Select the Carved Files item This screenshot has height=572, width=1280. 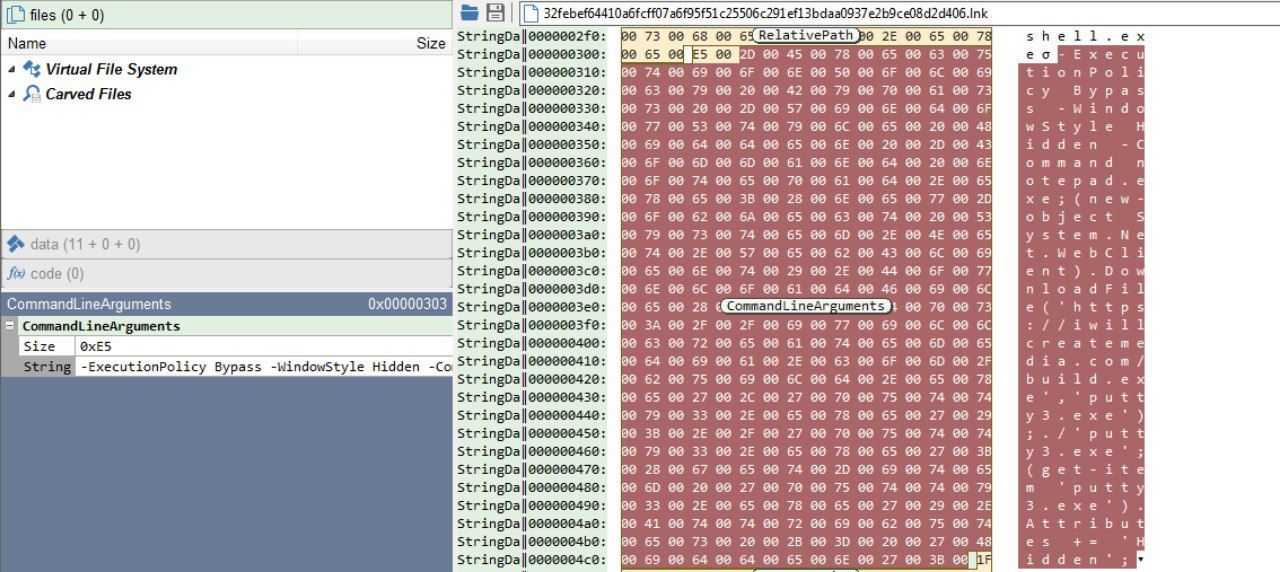[88, 94]
